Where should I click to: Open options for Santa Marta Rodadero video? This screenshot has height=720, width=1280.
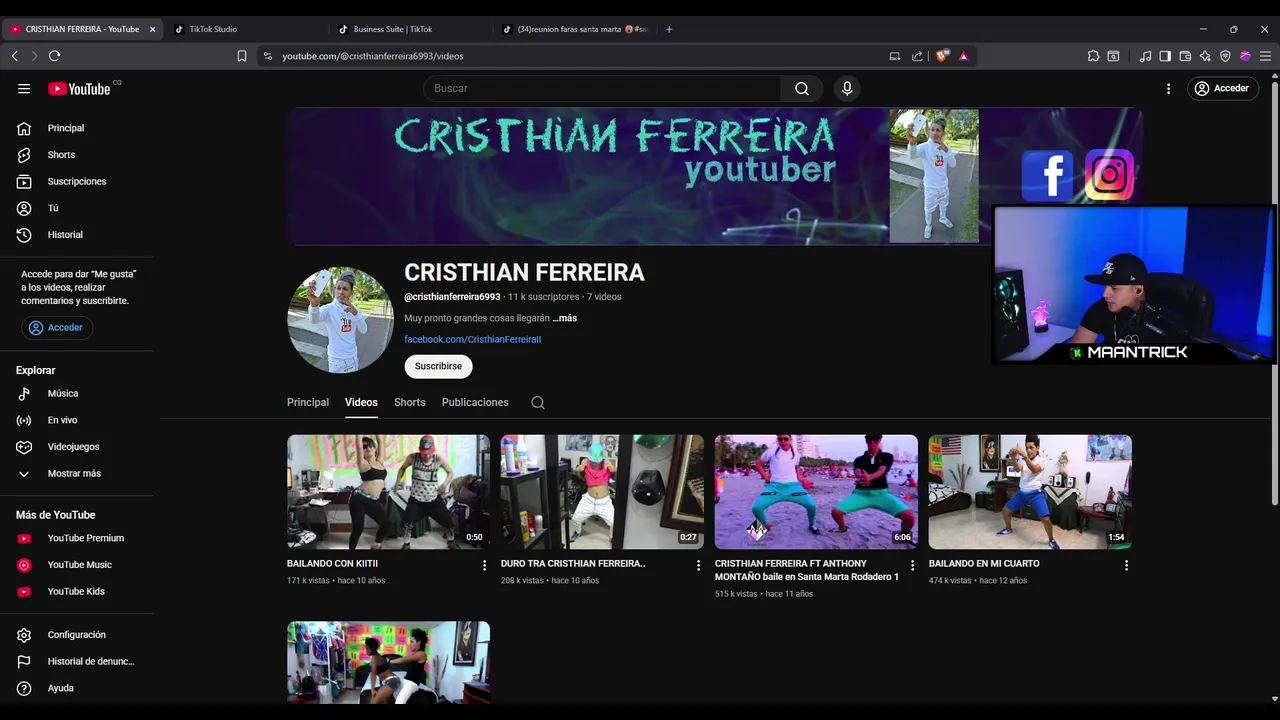(912, 565)
